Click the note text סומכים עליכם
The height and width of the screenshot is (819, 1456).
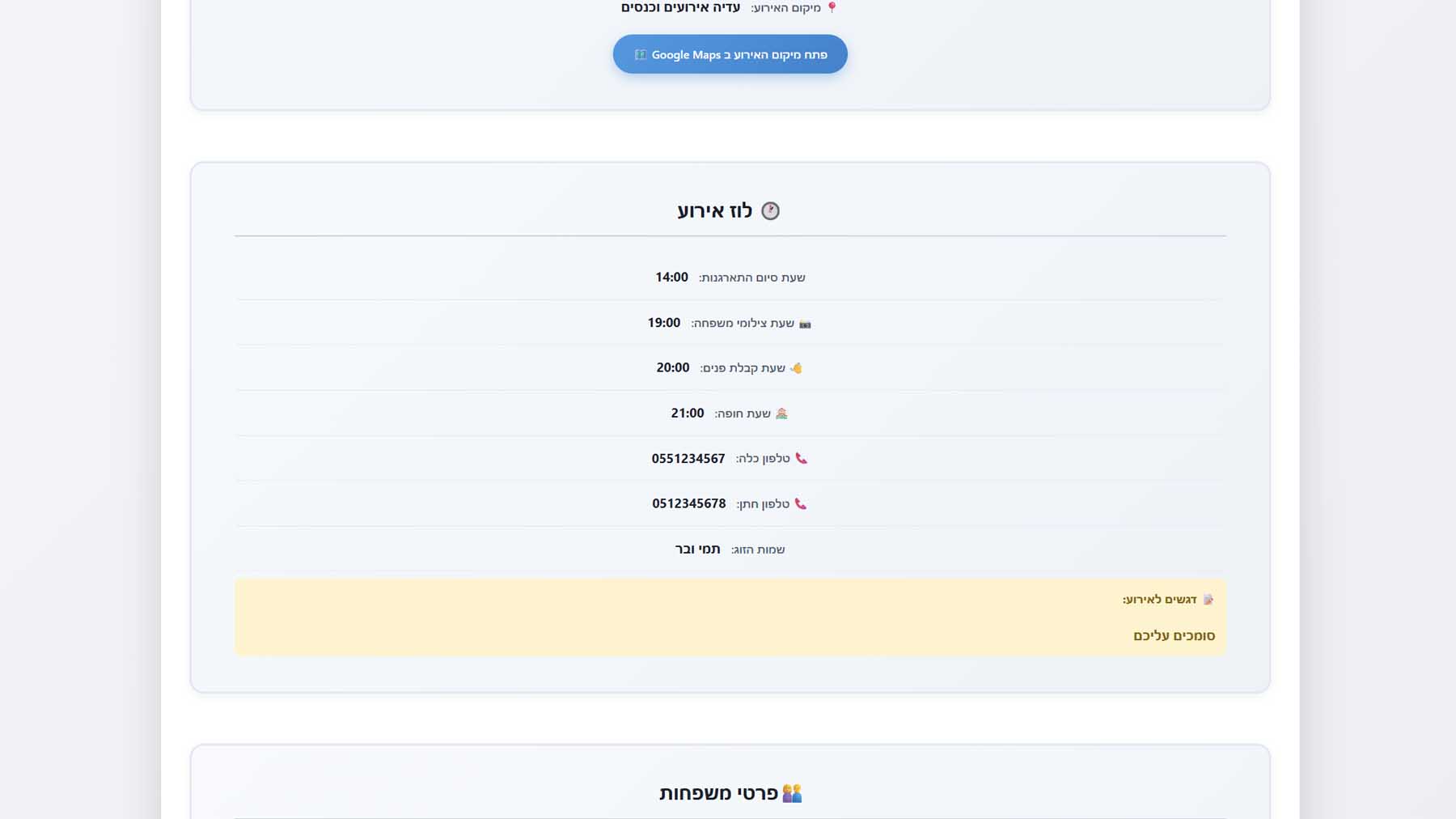coord(1174,636)
